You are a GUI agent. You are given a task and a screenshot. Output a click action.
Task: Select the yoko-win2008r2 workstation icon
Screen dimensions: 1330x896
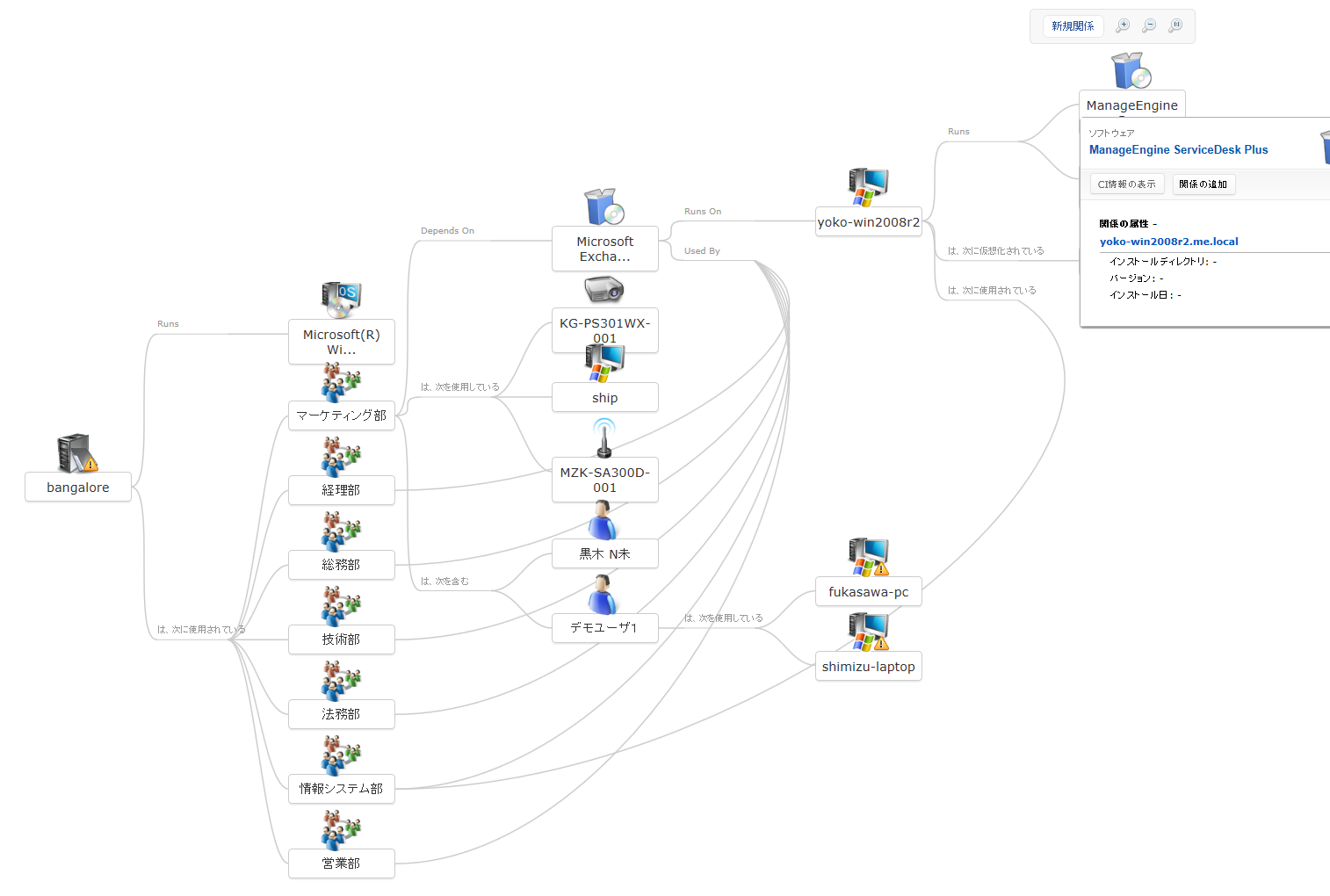coord(868,184)
